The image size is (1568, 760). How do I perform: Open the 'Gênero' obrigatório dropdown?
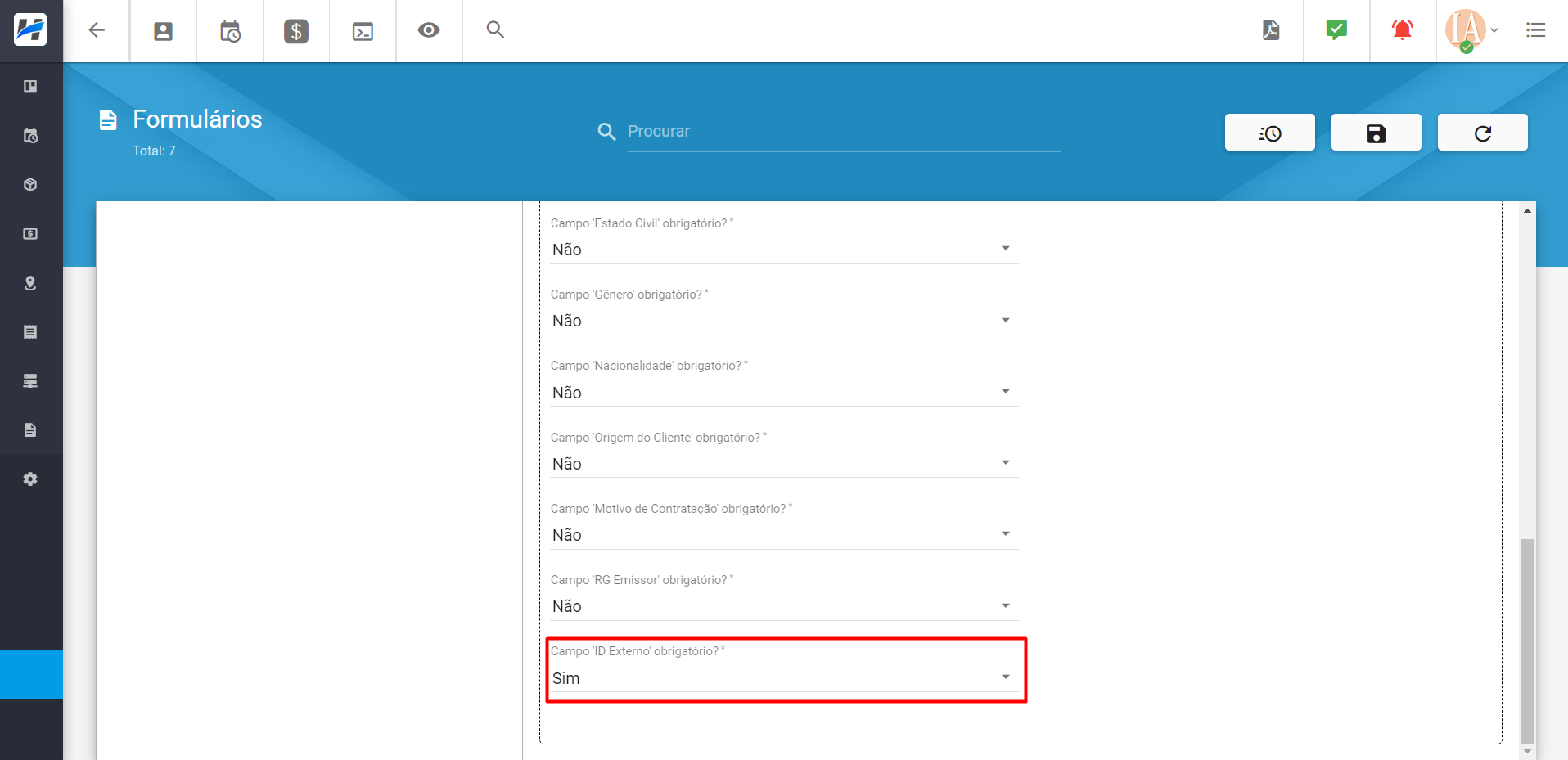pyautogui.click(x=783, y=321)
